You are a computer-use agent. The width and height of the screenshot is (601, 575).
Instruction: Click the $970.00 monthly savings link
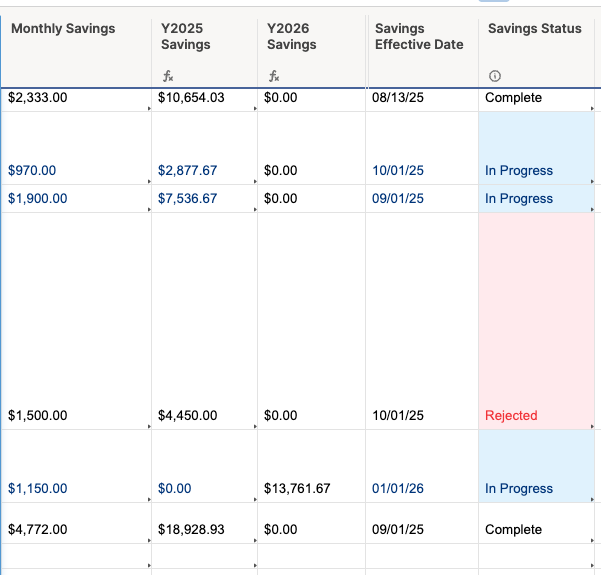pyautogui.click(x=32, y=171)
